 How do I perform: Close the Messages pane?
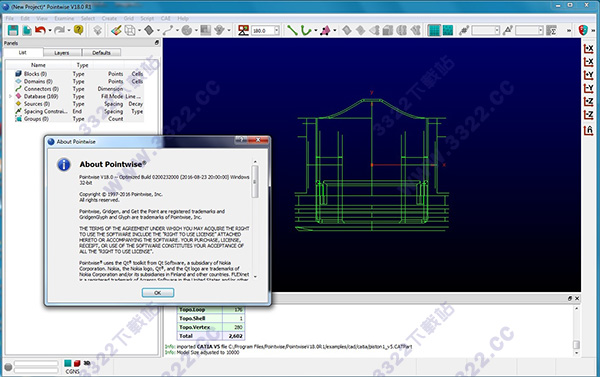pos(577,299)
